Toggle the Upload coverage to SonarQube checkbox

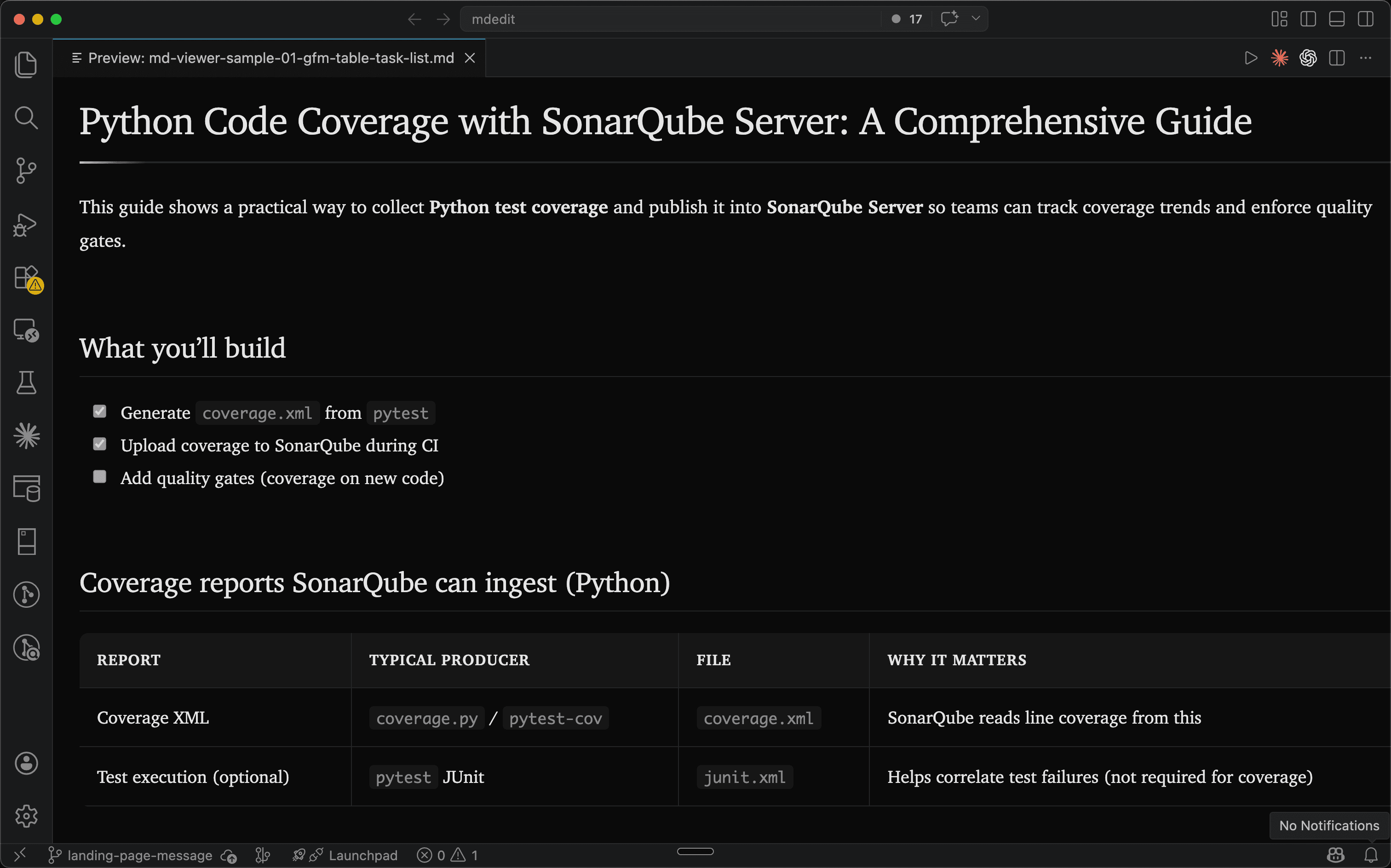tap(99, 444)
